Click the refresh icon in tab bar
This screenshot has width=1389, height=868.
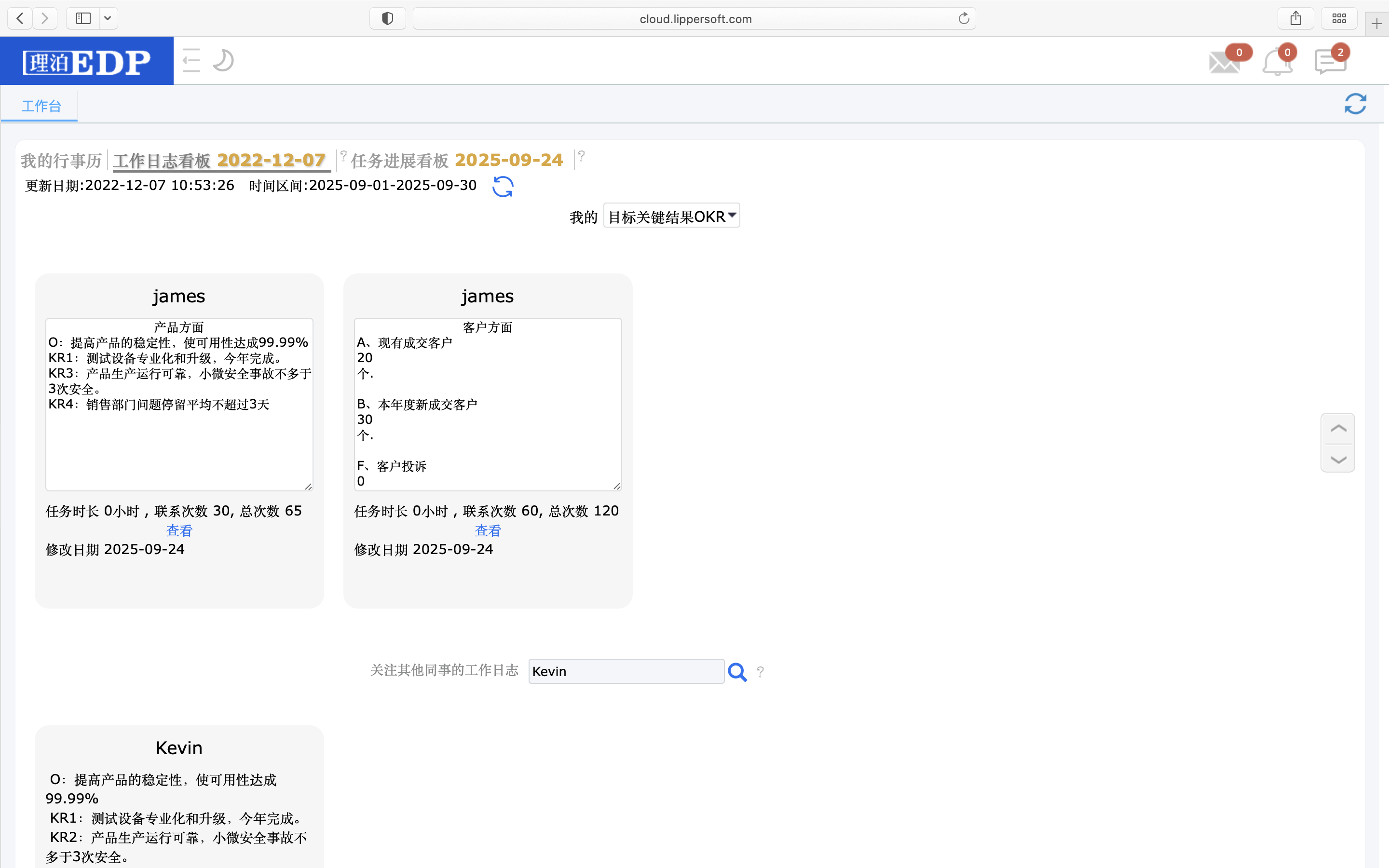(x=1355, y=104)
